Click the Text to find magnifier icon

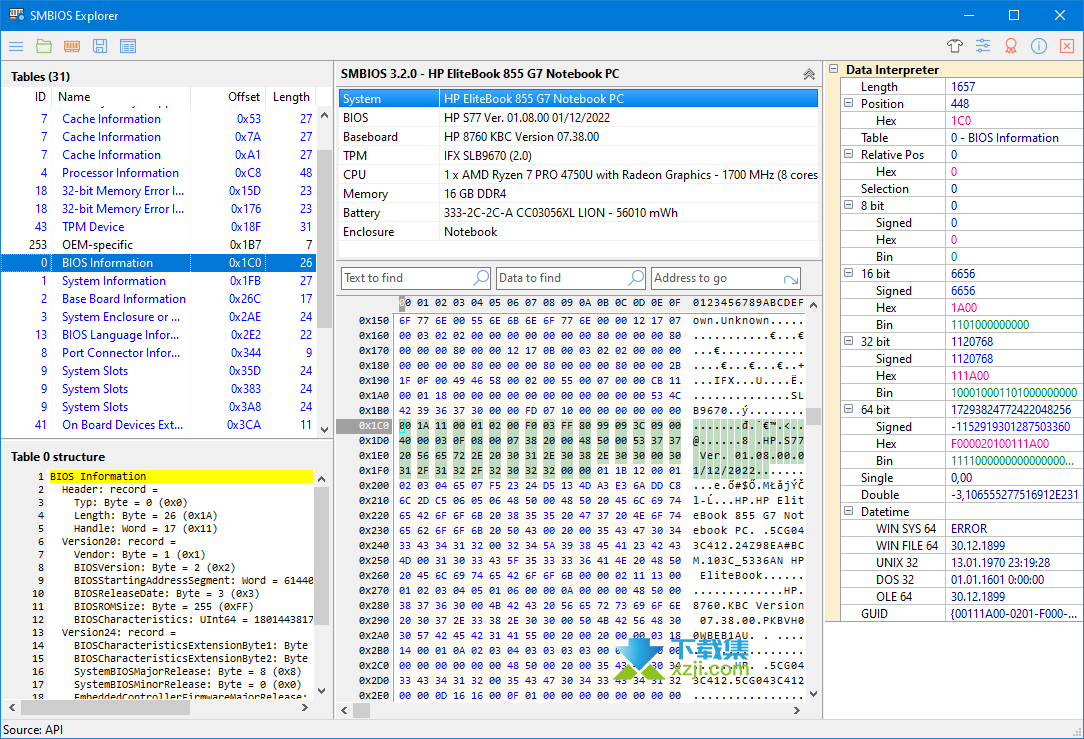(x=480, y=278)
